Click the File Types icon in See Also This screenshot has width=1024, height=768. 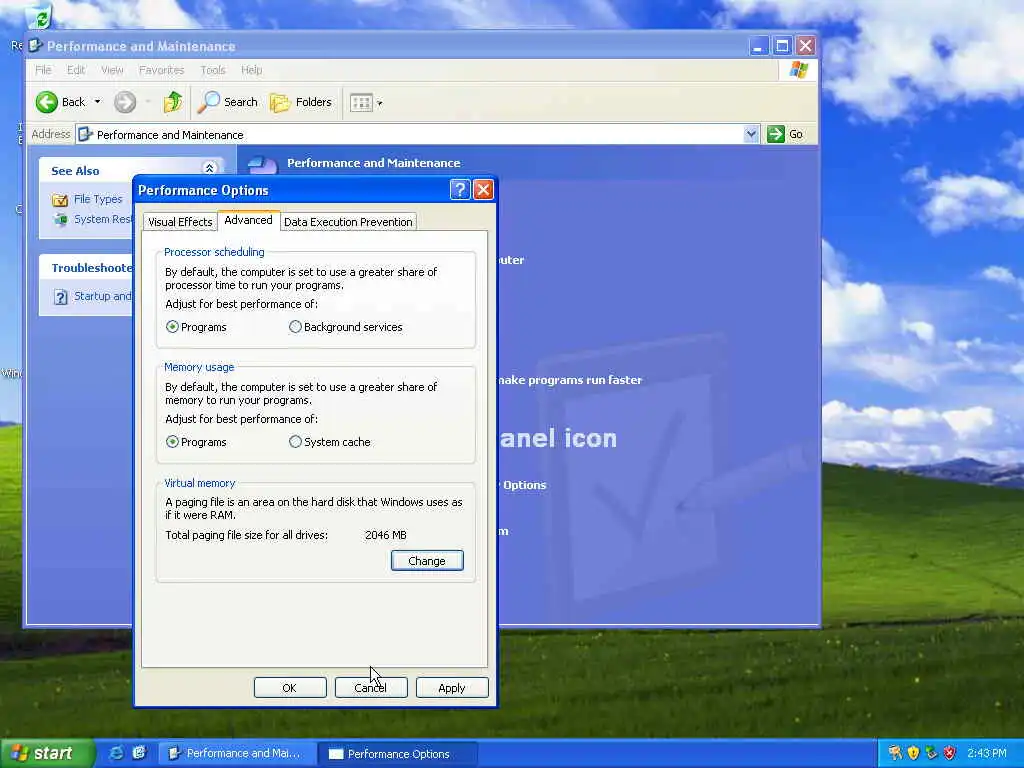tap(60, 200)
